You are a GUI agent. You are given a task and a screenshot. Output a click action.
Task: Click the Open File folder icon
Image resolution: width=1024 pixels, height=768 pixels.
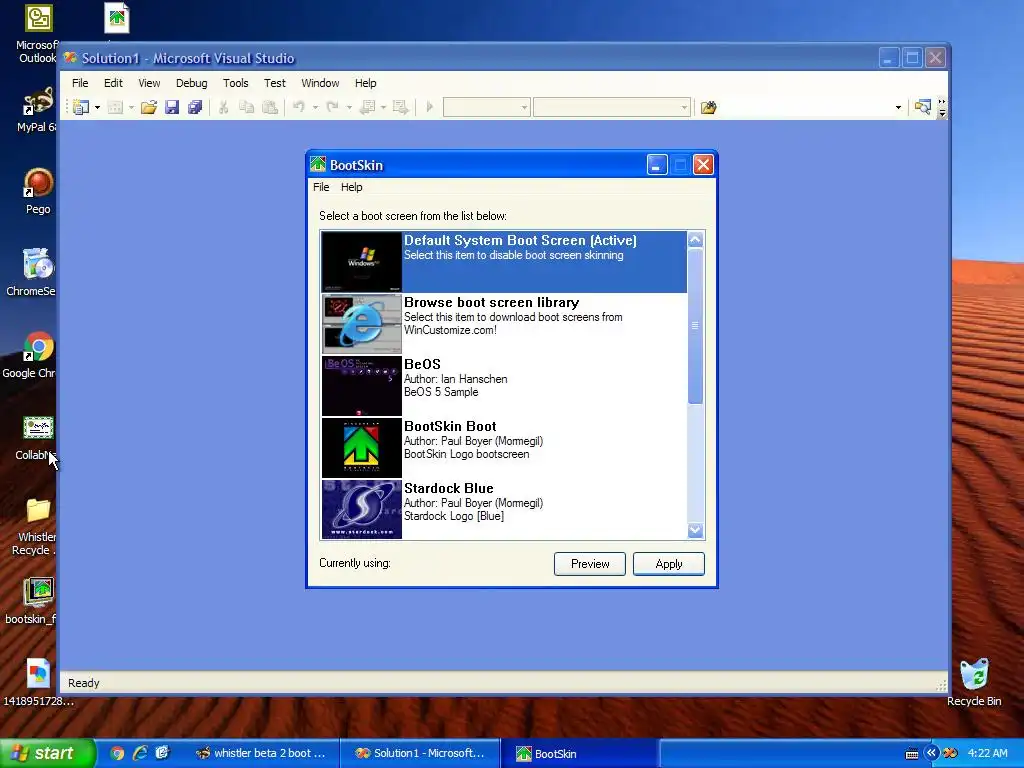[149, 107]
